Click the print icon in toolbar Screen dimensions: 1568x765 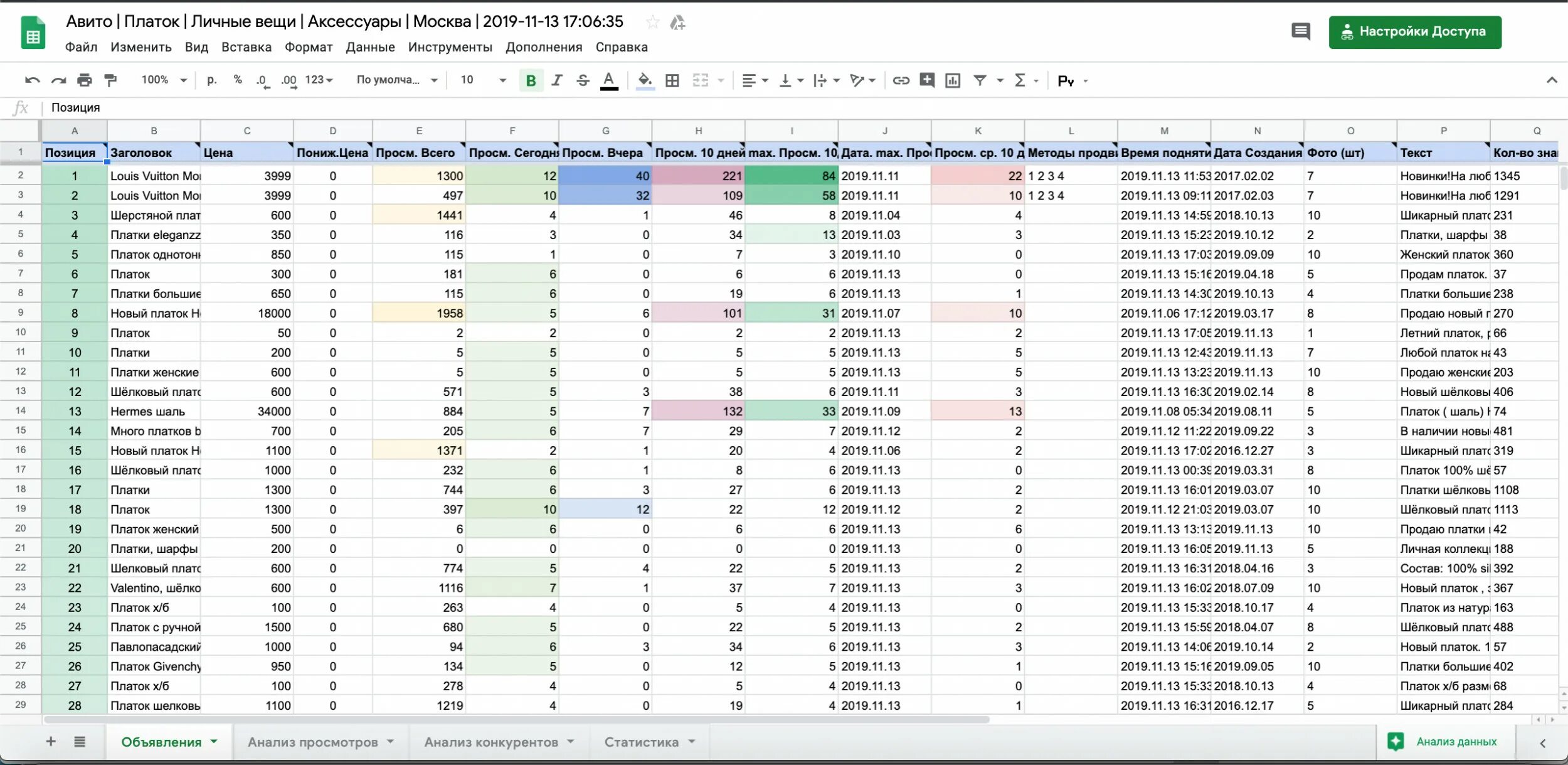click(x=84, y=80)
